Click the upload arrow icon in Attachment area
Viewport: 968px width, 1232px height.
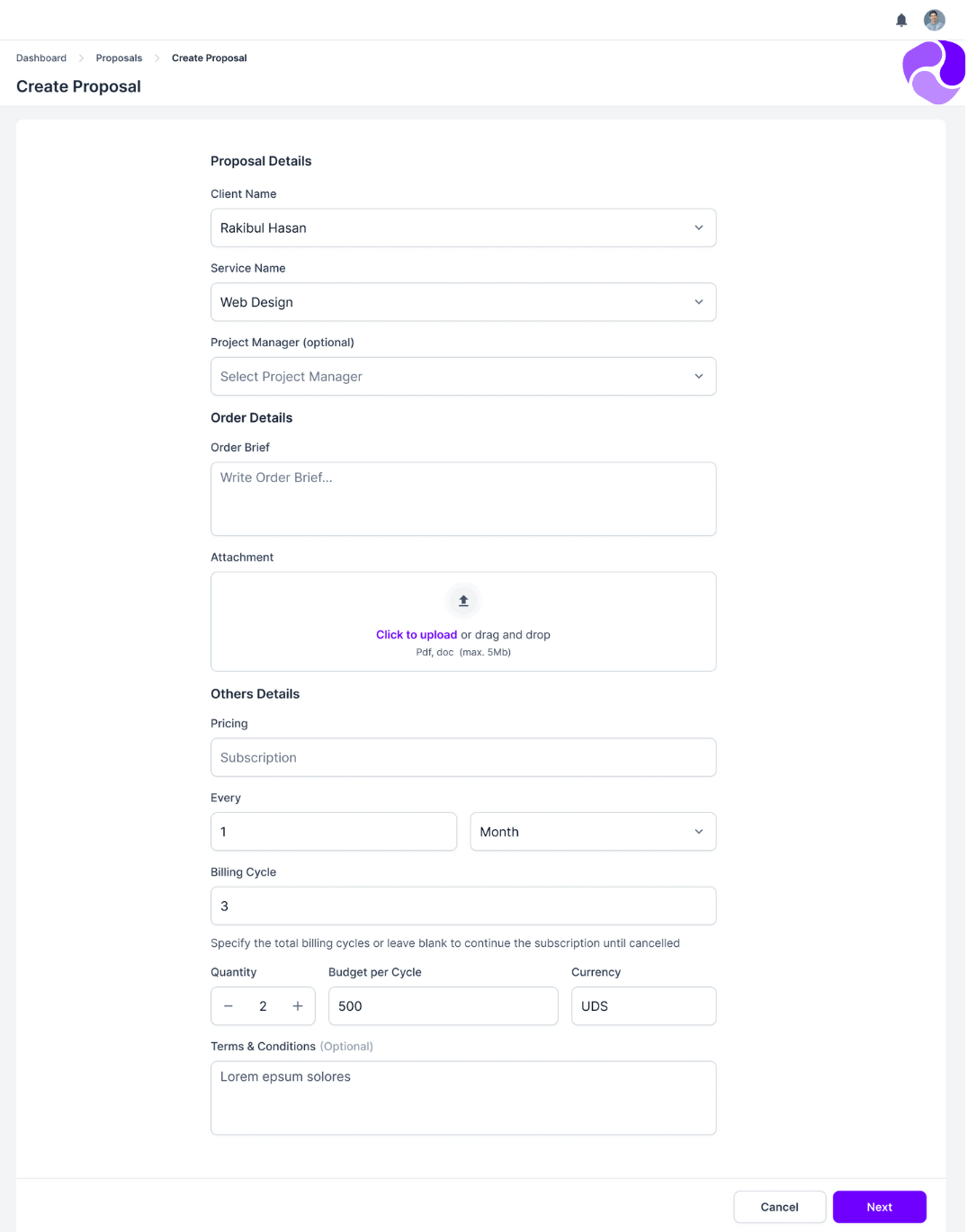click(462, 601)
